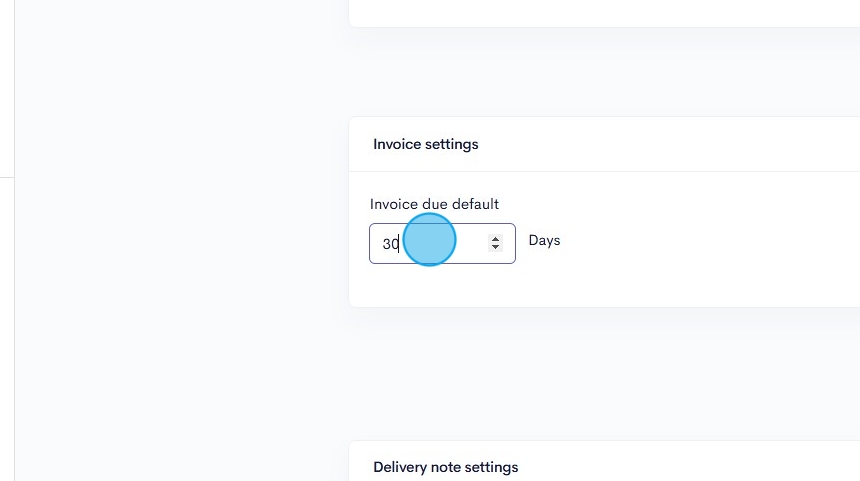Screen dimensions: 860x481
Task: Decrease invoice due days with down arrow
Action: (495, 247)
